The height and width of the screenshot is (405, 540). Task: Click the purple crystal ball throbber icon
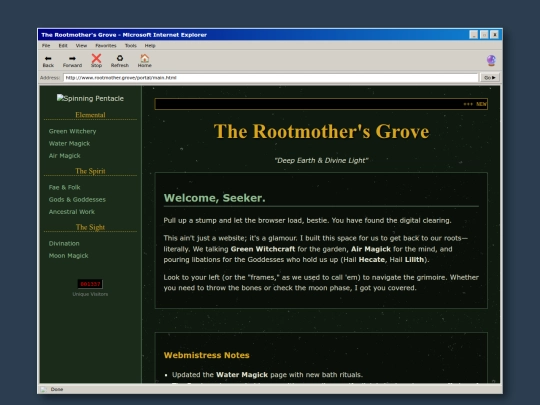(491, 61)
